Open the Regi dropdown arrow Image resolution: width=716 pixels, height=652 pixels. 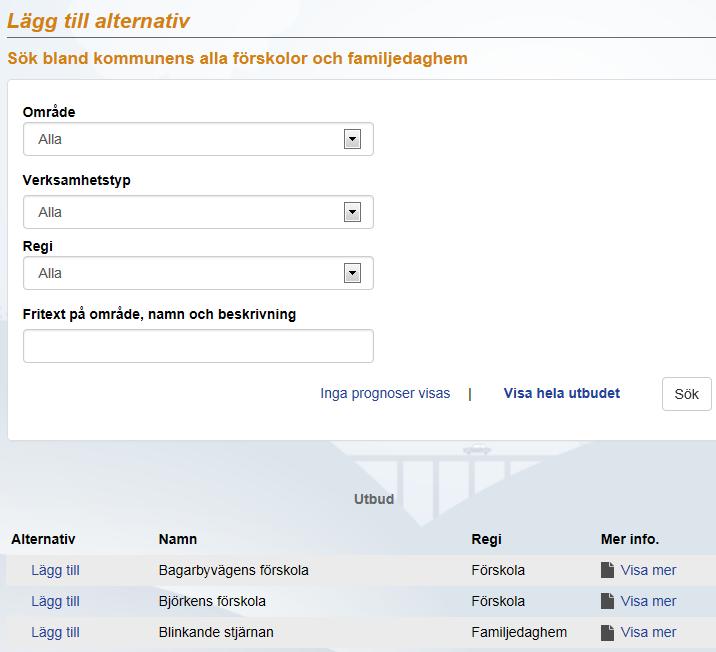(x=352, y=273)
